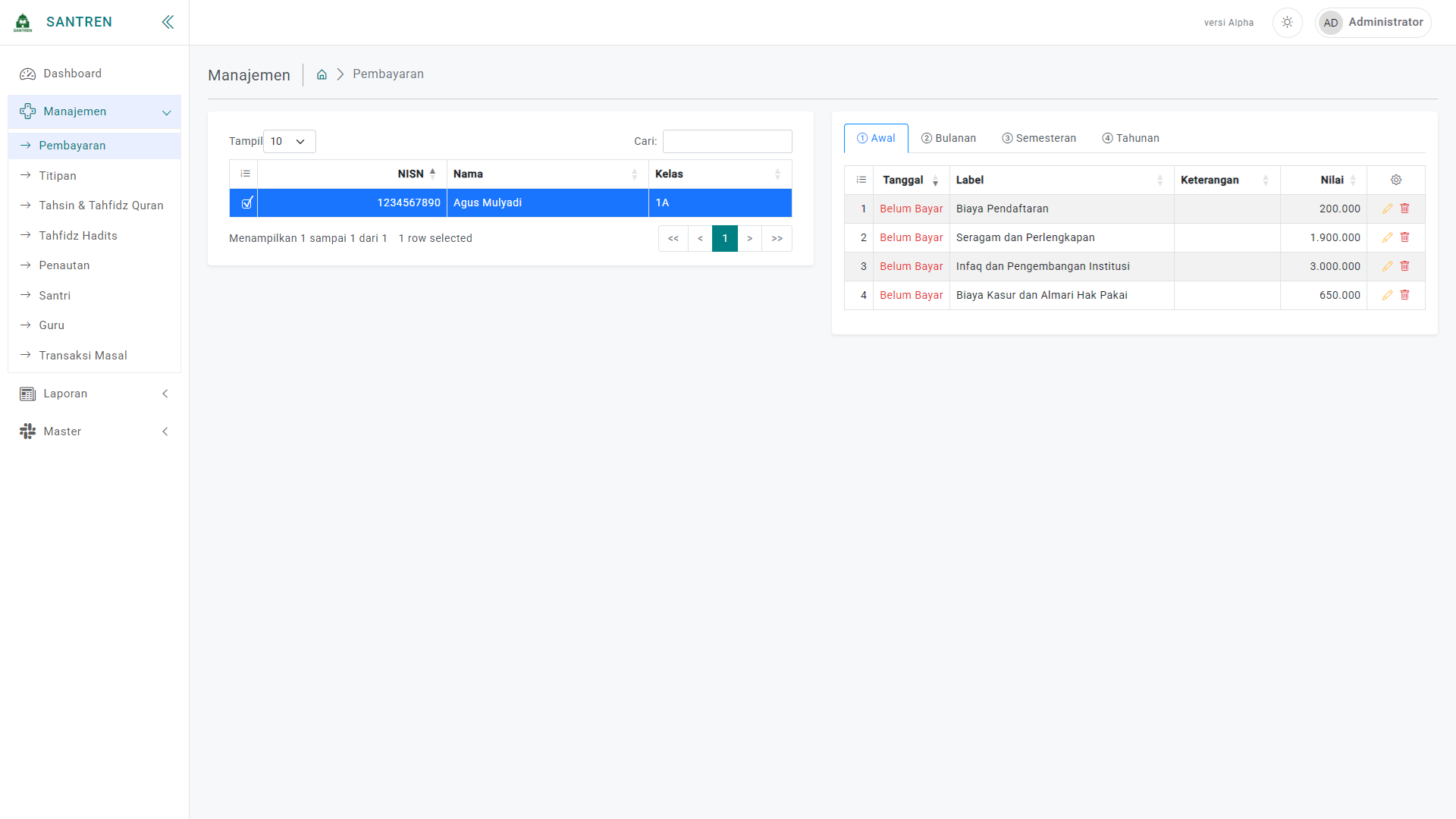
Task: Click list icon in student table header
Action: tap(245, 174)
